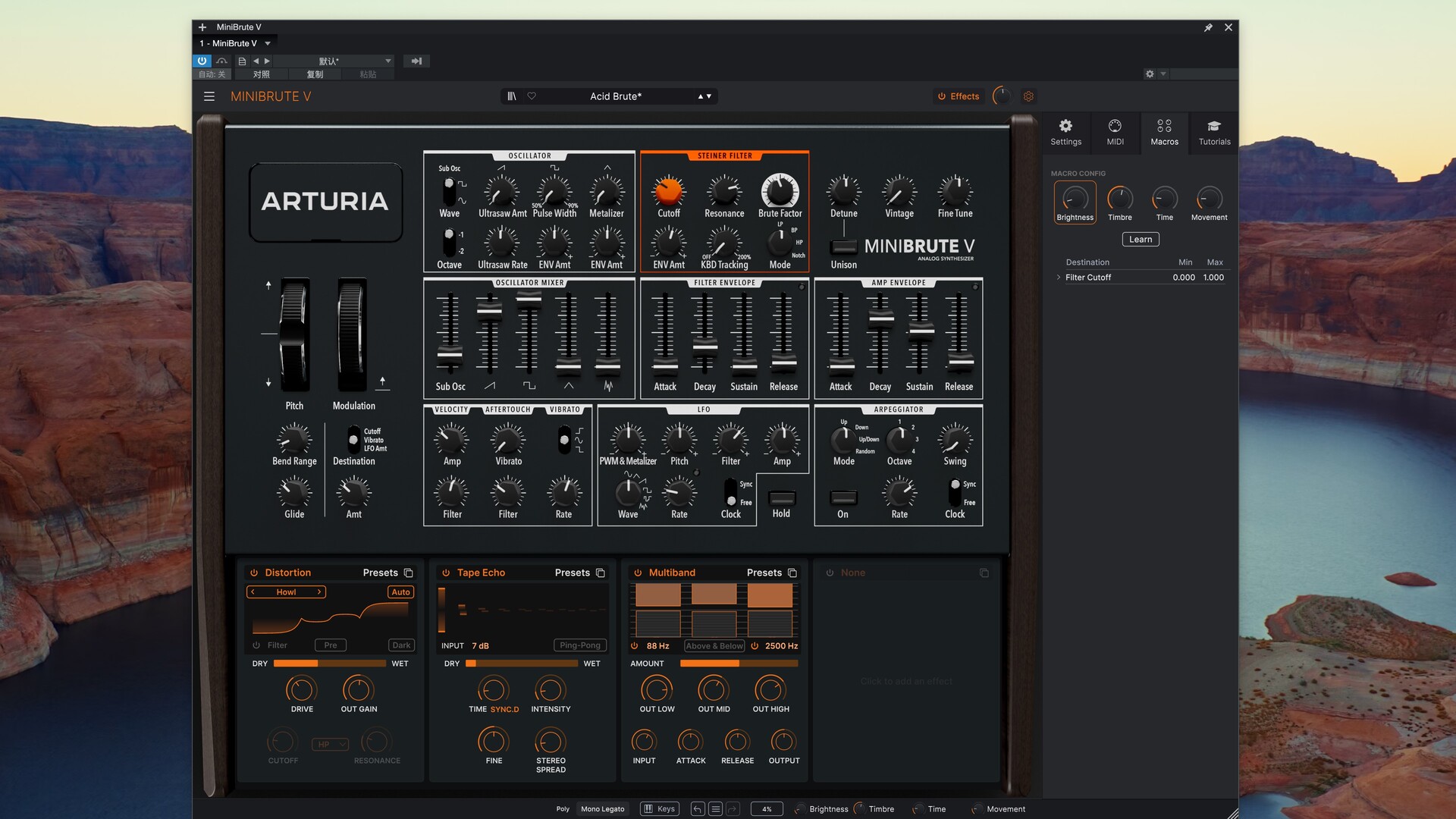
Task: Toggle Distortion Filter power switch
Action: pos(256,645)
